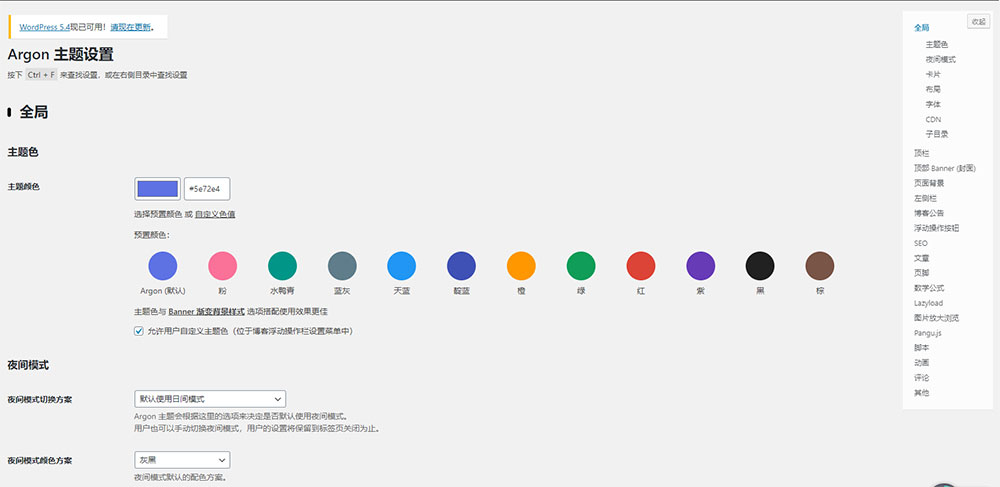Select the 蓝灰 preset color circle

342,266
